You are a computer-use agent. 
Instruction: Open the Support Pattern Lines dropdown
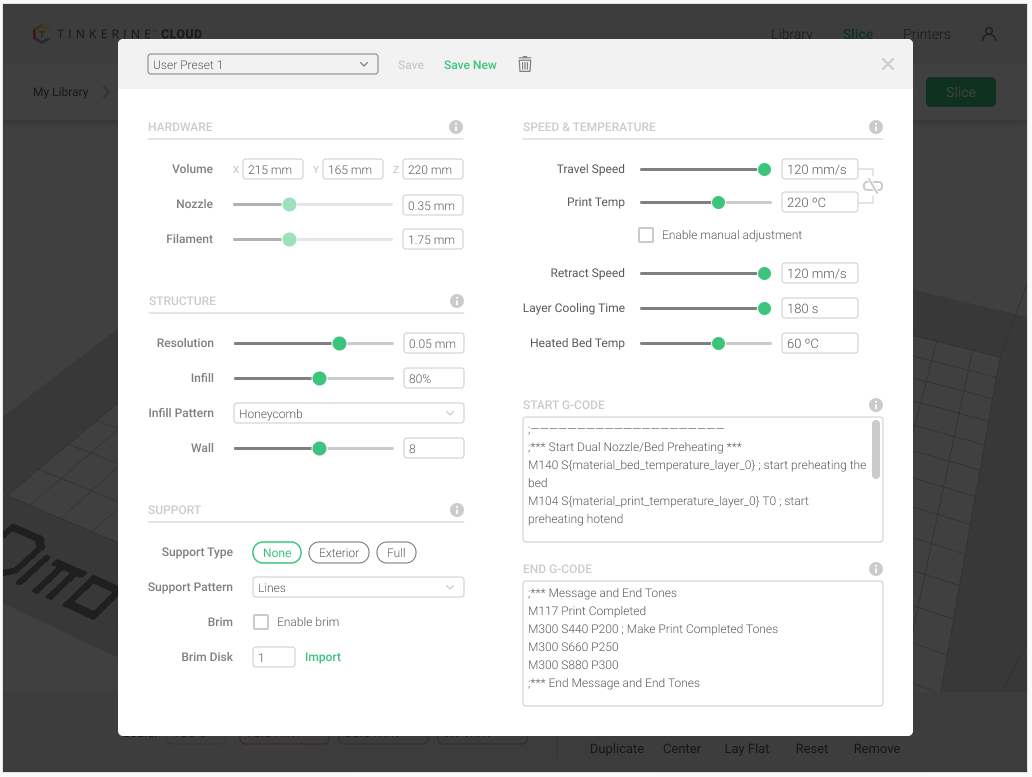[x=358, y=588]
